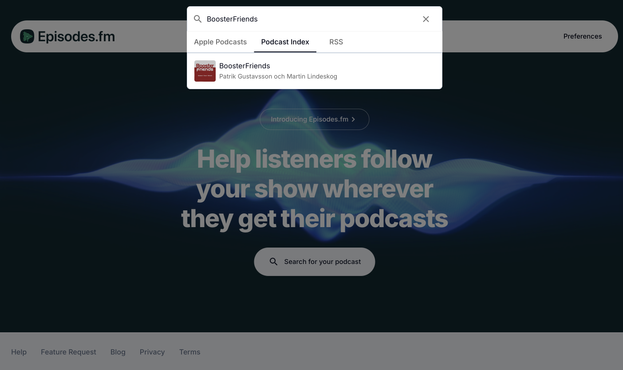The height and width of the screenshot is (370, 623).
Task: Open the Blog footer link
Action: [118, 352]
